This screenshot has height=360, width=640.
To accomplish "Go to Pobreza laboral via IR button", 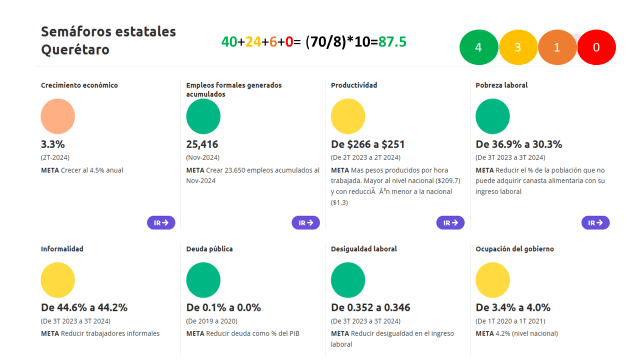I will (x=595, y=222).
